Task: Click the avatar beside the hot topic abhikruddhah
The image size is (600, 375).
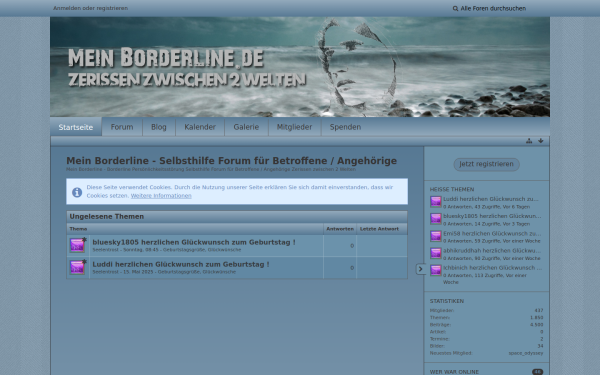Action: click(435, 253)
